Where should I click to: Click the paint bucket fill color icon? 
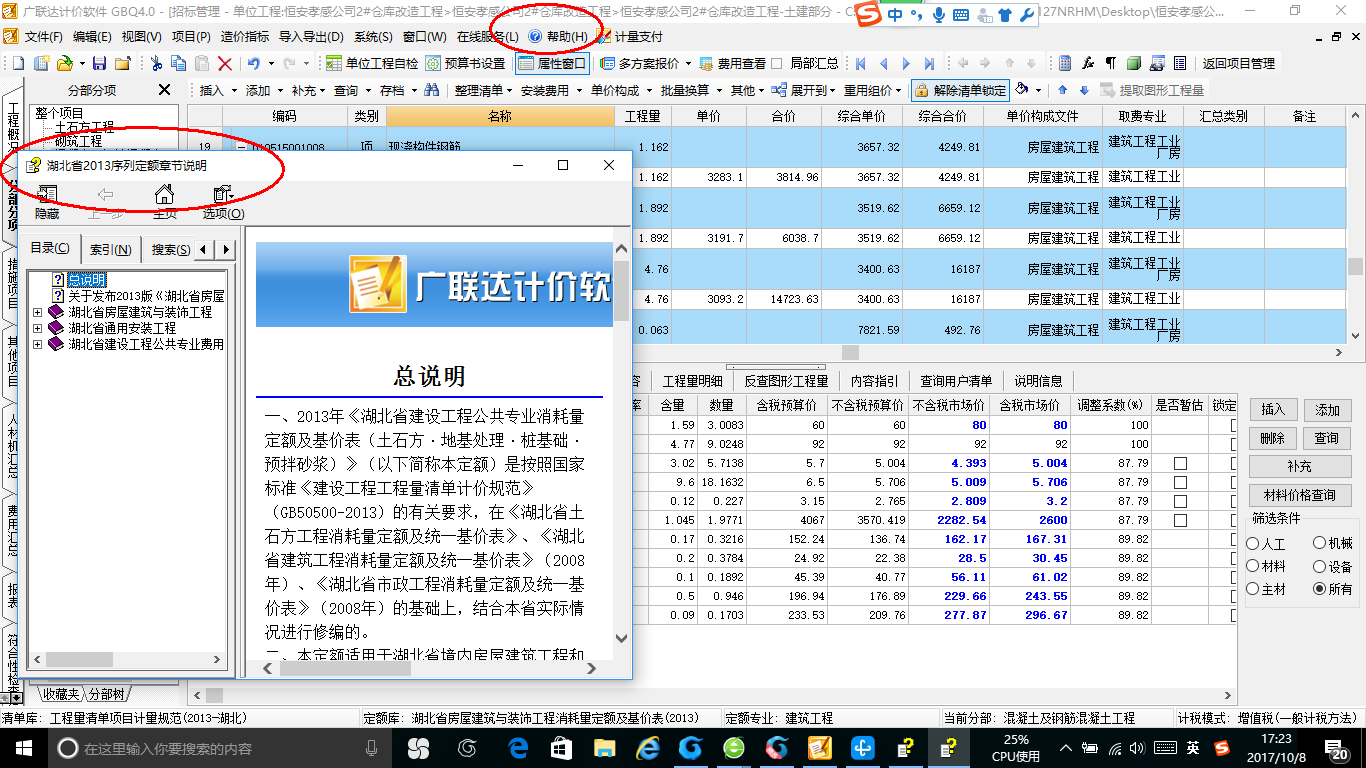(1022, 90)
